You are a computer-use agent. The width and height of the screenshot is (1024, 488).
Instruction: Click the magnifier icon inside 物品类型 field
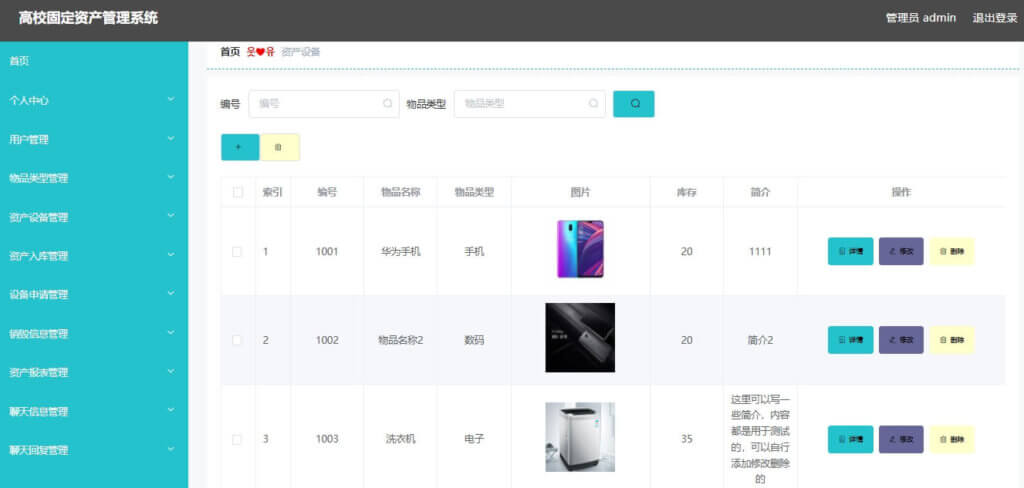tap(593, 104)
